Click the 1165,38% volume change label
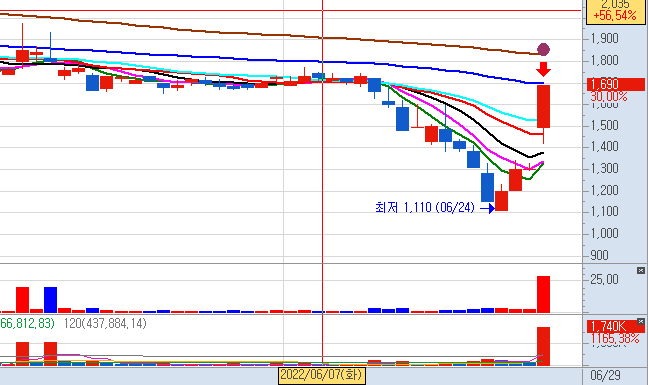The width and height of the screenshot is (648, 385). point(615,339)
